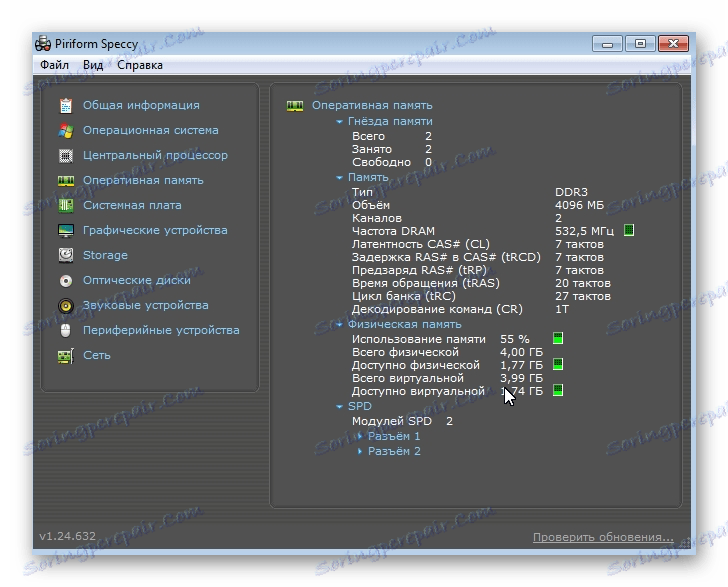Click the Общая информация clipboard icon

[x=65, y=106]
